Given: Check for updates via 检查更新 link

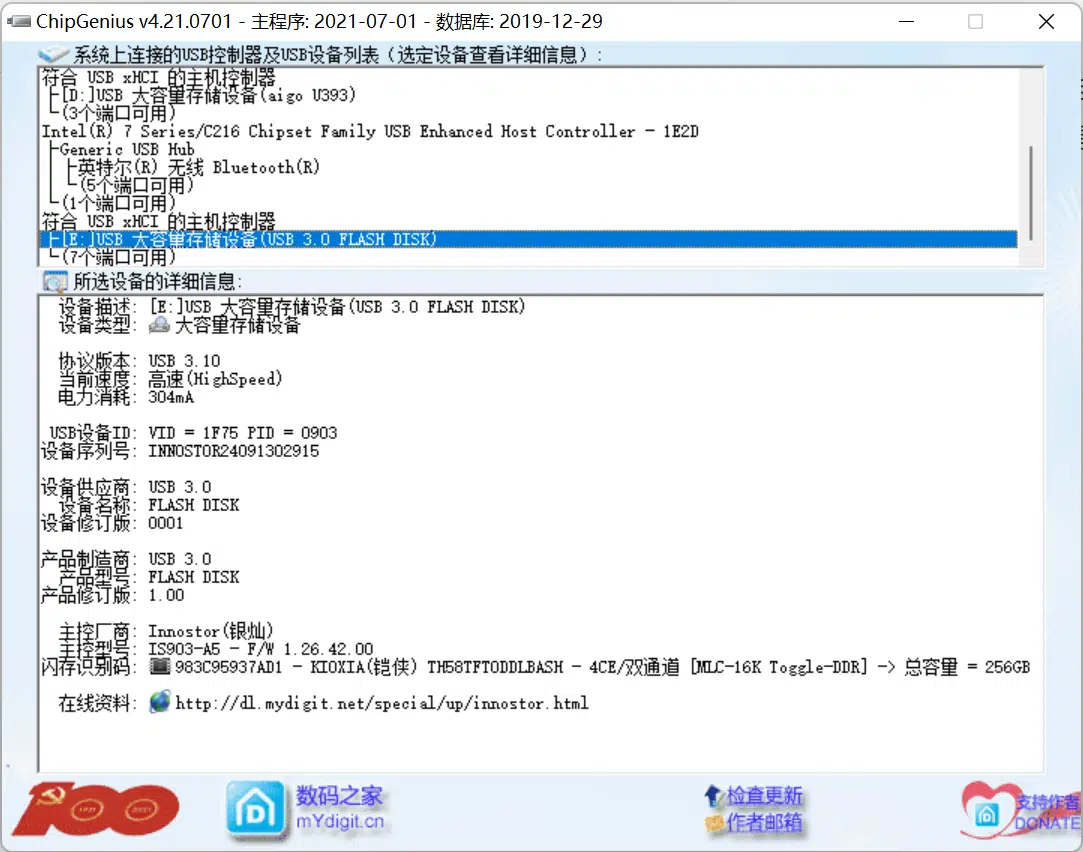Looking at the screenshot, I should click(x=764, y=796).
